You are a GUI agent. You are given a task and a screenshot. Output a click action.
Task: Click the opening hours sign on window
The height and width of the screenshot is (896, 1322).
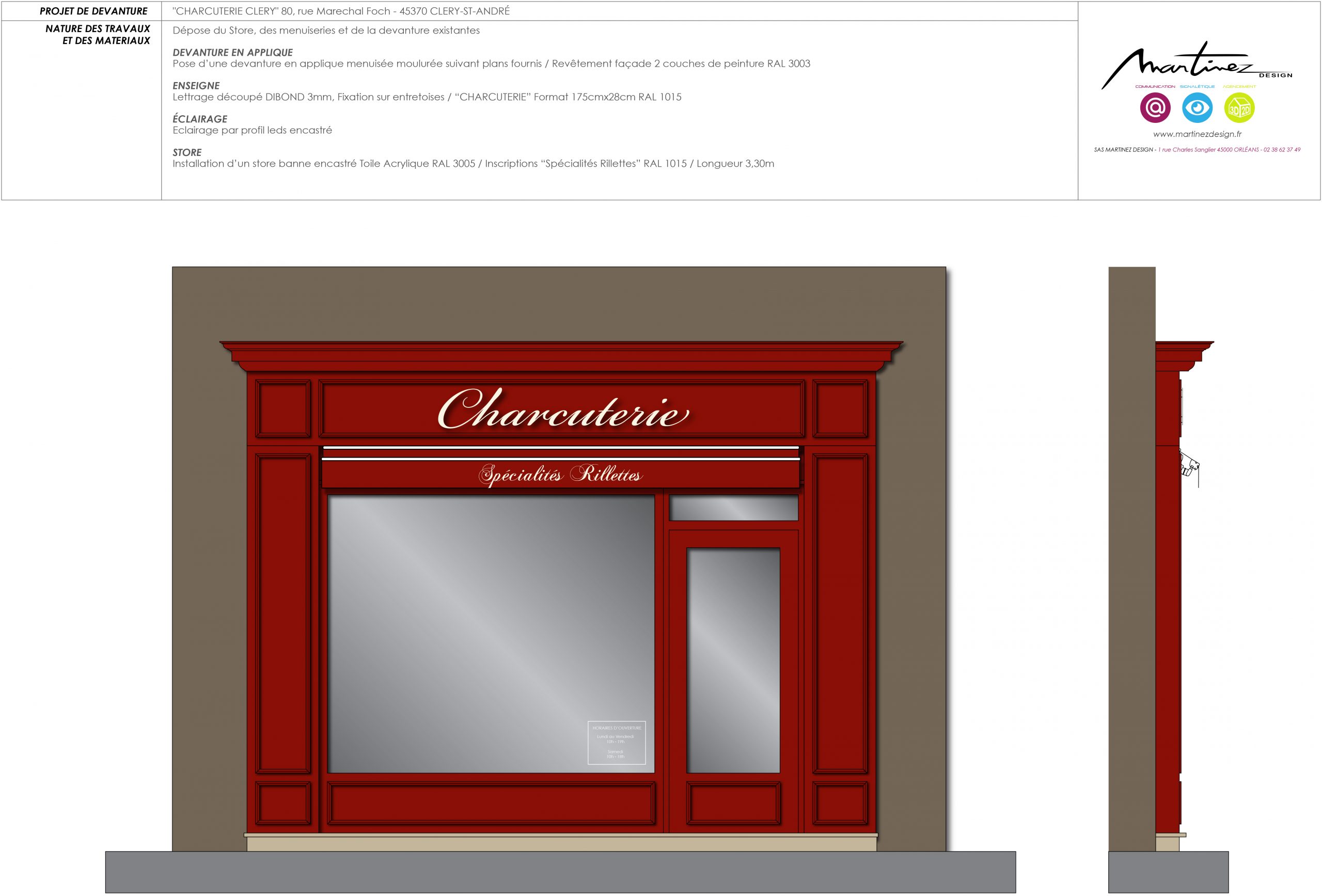point(616,743)
